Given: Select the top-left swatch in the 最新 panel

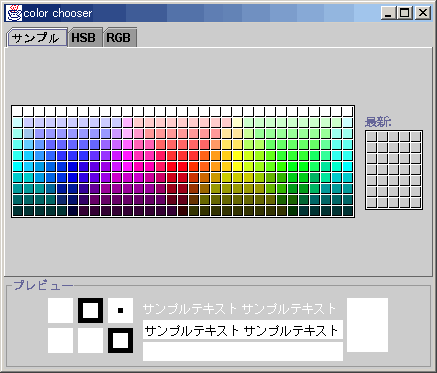Looking at the screenshot, I should click(372, 137).
